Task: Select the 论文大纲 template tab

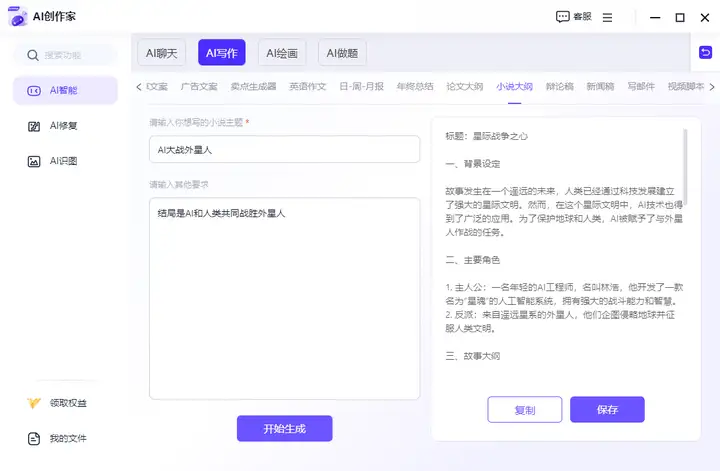Action: tap(464, 87)
